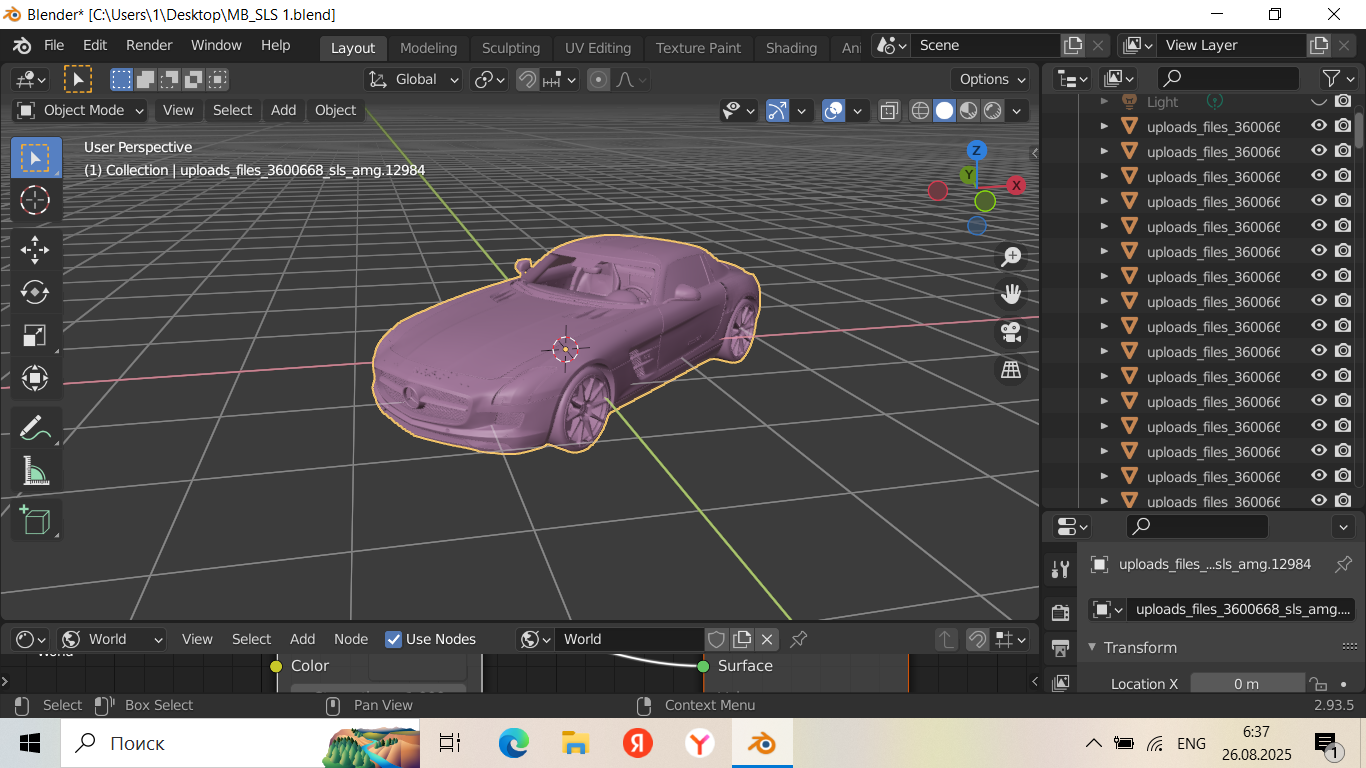Select the Scale tool
Viewport: 1366px width, 768px height.
tap(35, 336)
